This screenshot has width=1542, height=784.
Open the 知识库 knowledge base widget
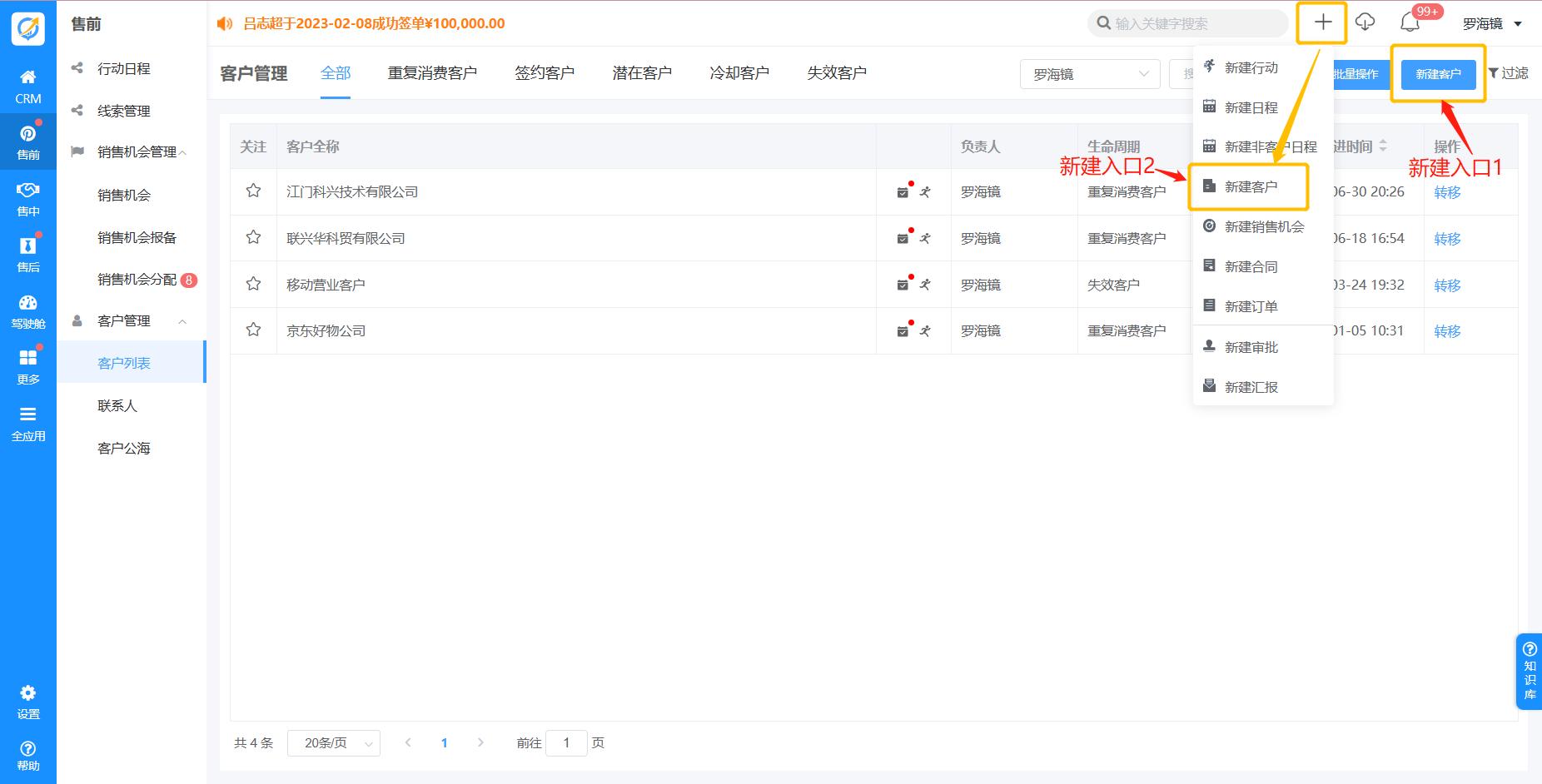(x=1529, y=671)
